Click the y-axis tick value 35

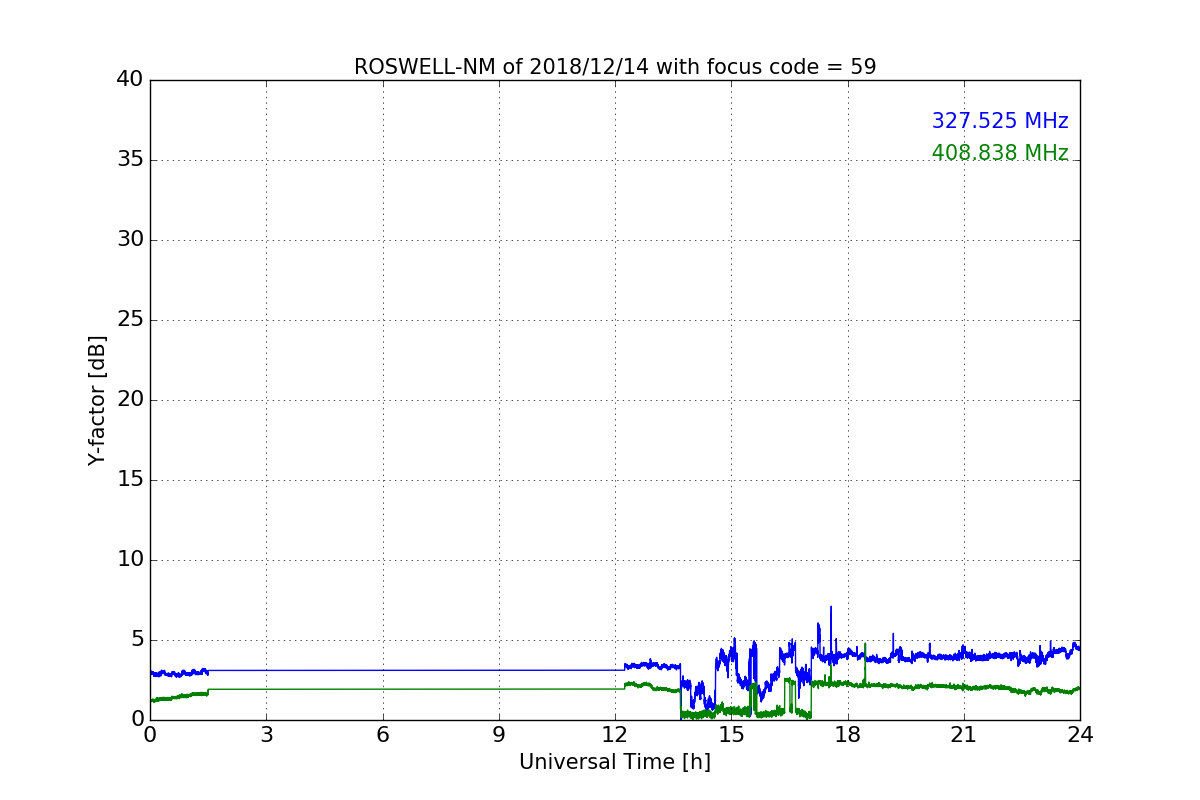[130, 160]
